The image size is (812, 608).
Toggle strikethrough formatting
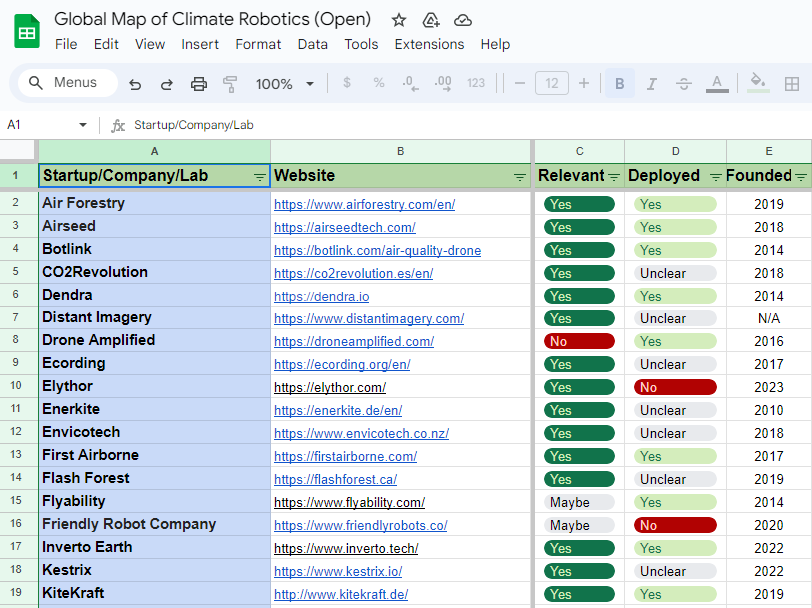click(684, 83)
